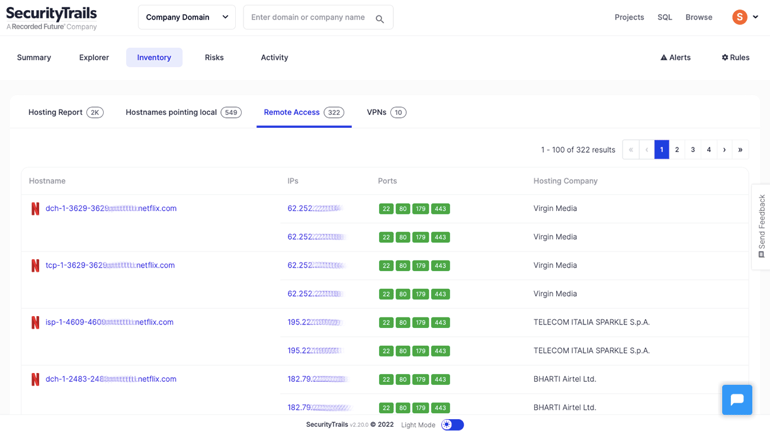The image size is (770, 431).
Task: Go to page 3 of results
Action: pyautogui.click(x=693, y=150)
